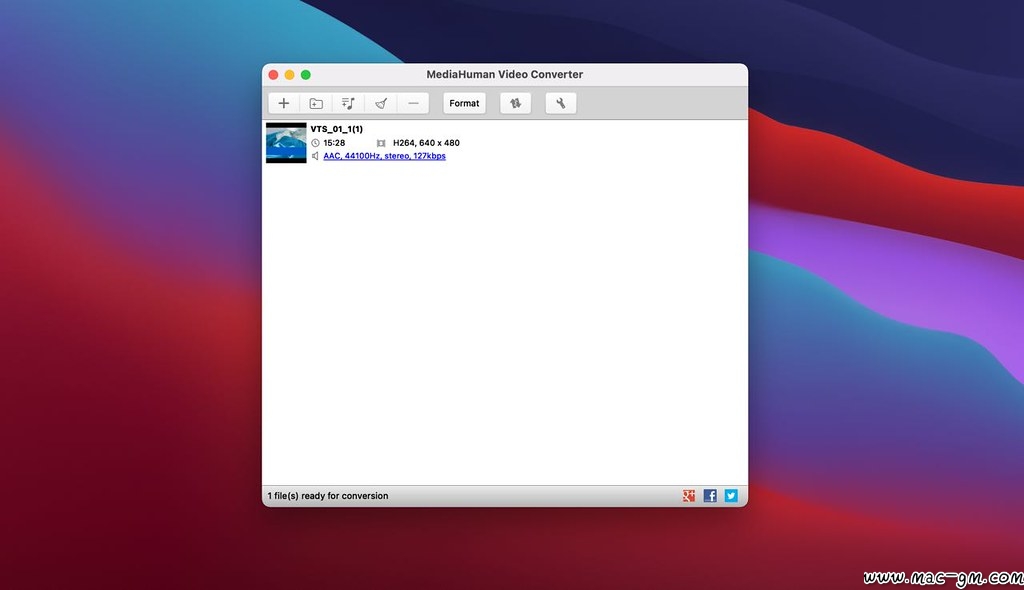The width and height of the screenshot is (1024, 590).
Task: Click the 15:28 duration value
Action: click(334, 142)
